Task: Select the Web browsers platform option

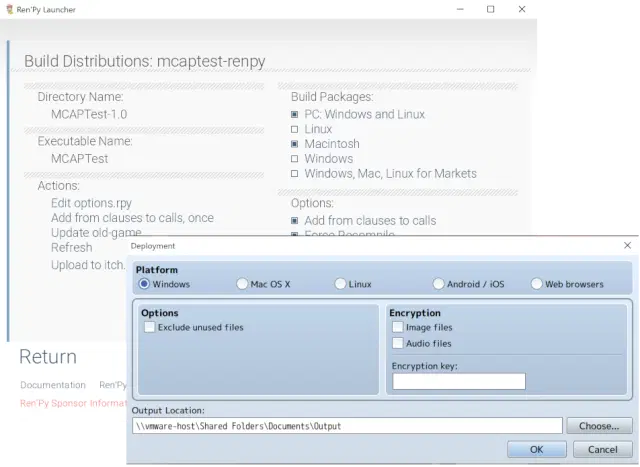Action: [537, 284]
